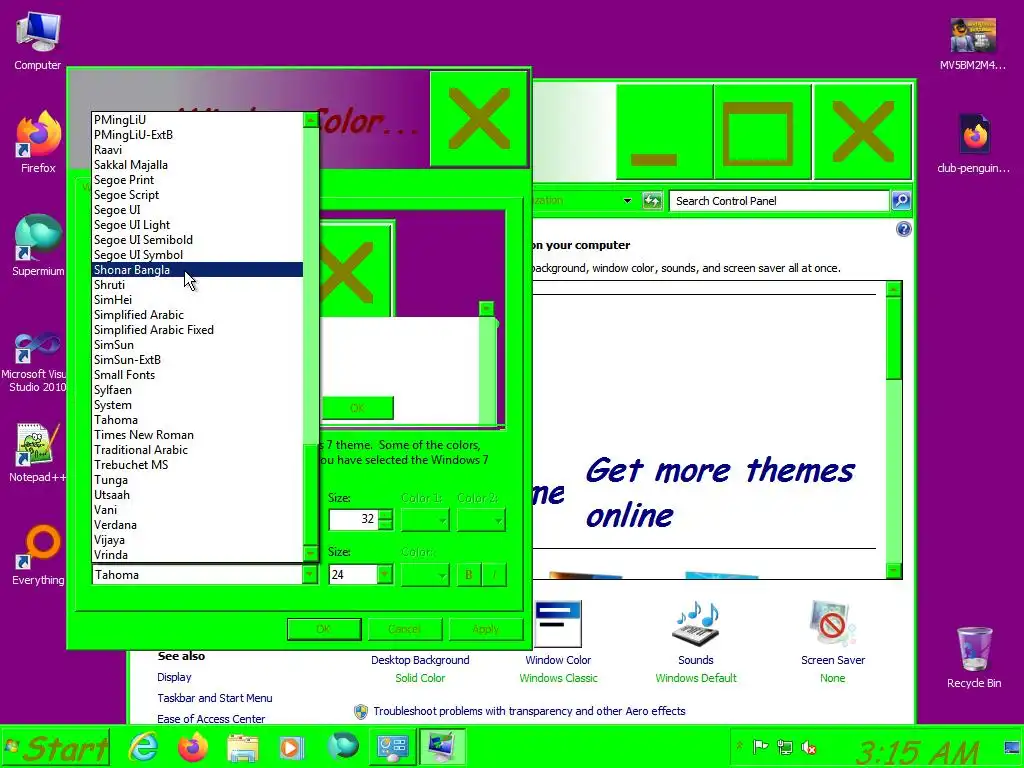Choose Segoe Script font entry
Image resolution: width=1024 pixels, height=768 pixels.
[197, 195]
